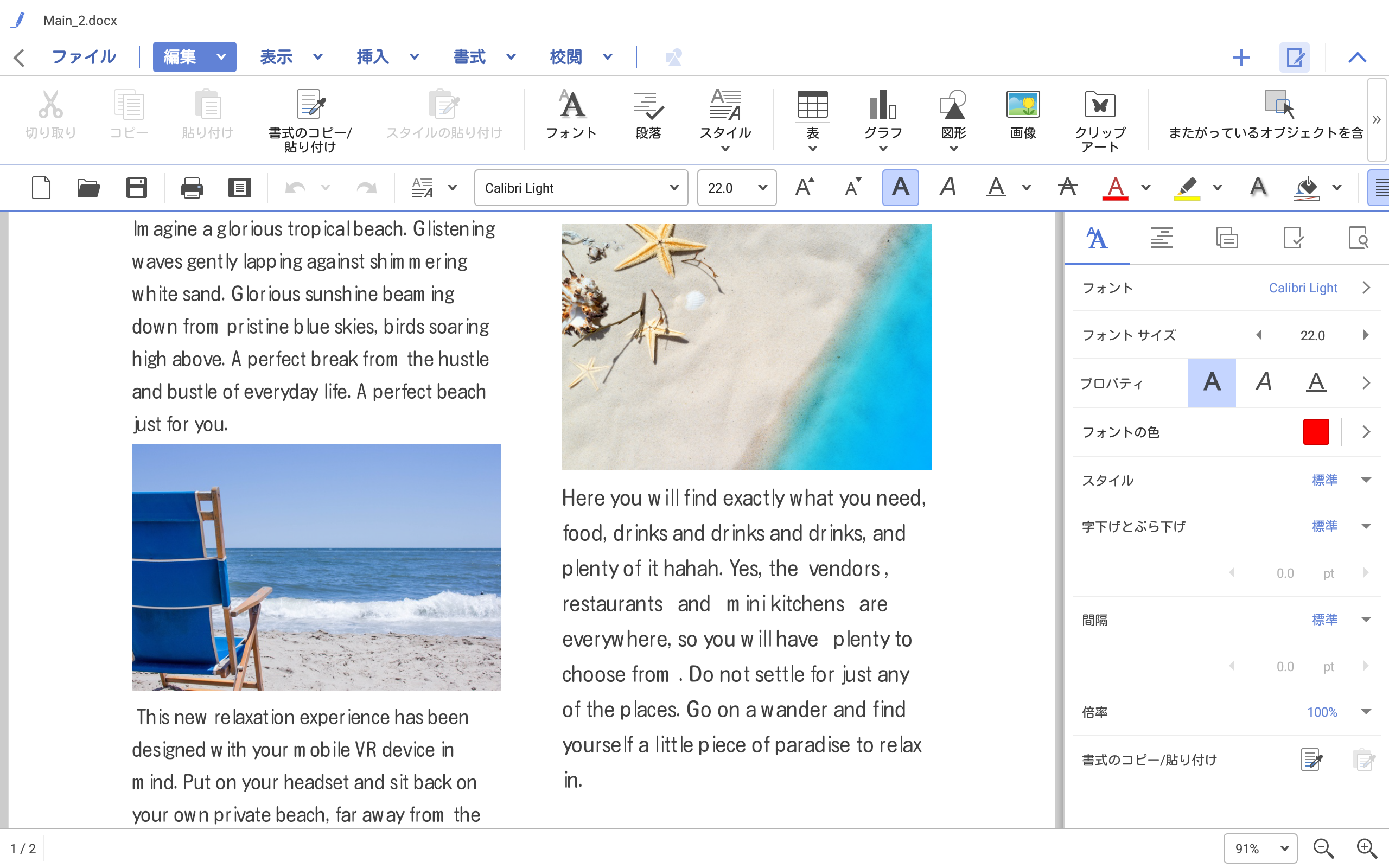Open the 段落 paragraph tool
The image size is (1389, 868).
pos(648,115)
